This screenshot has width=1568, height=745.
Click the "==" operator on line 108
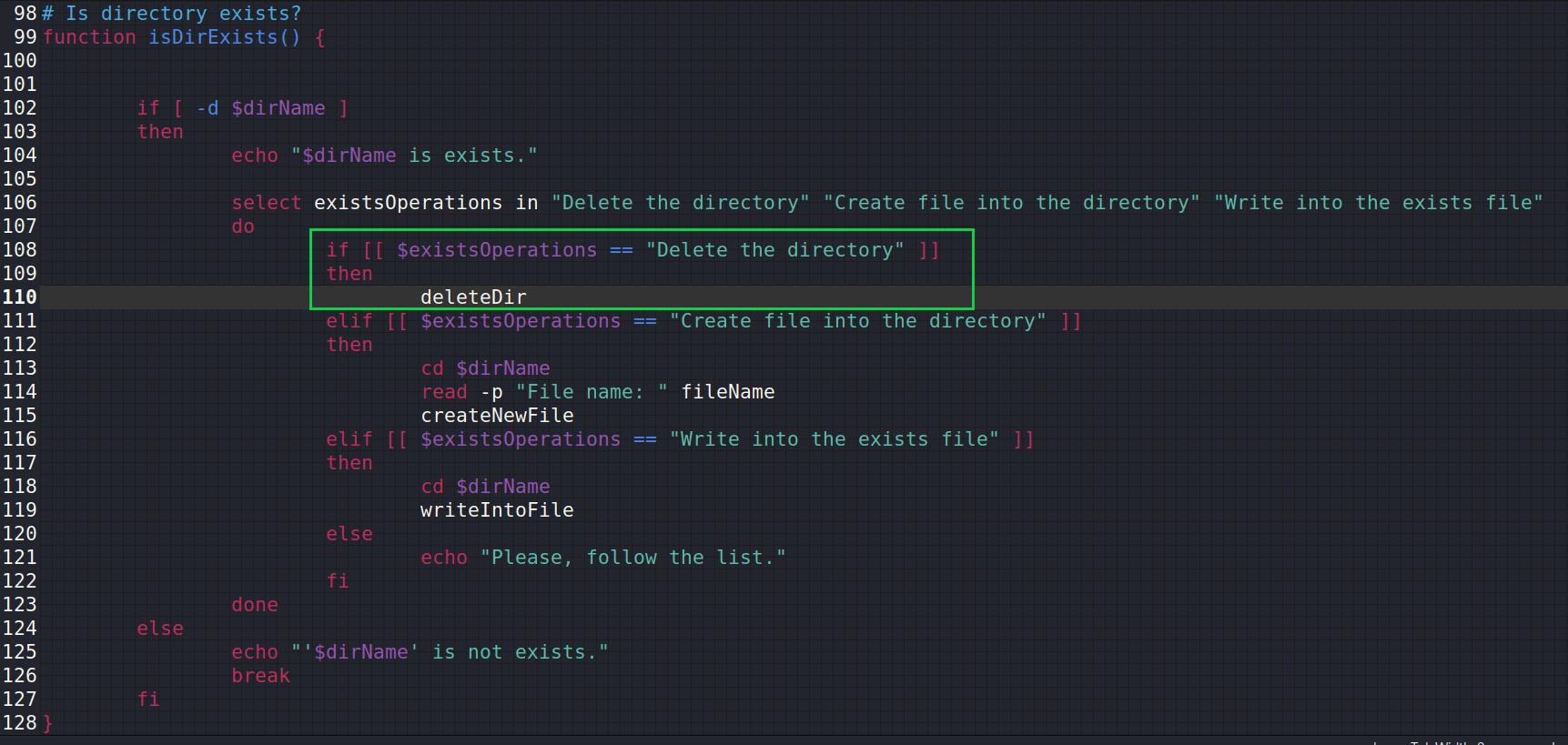[622, 250]
